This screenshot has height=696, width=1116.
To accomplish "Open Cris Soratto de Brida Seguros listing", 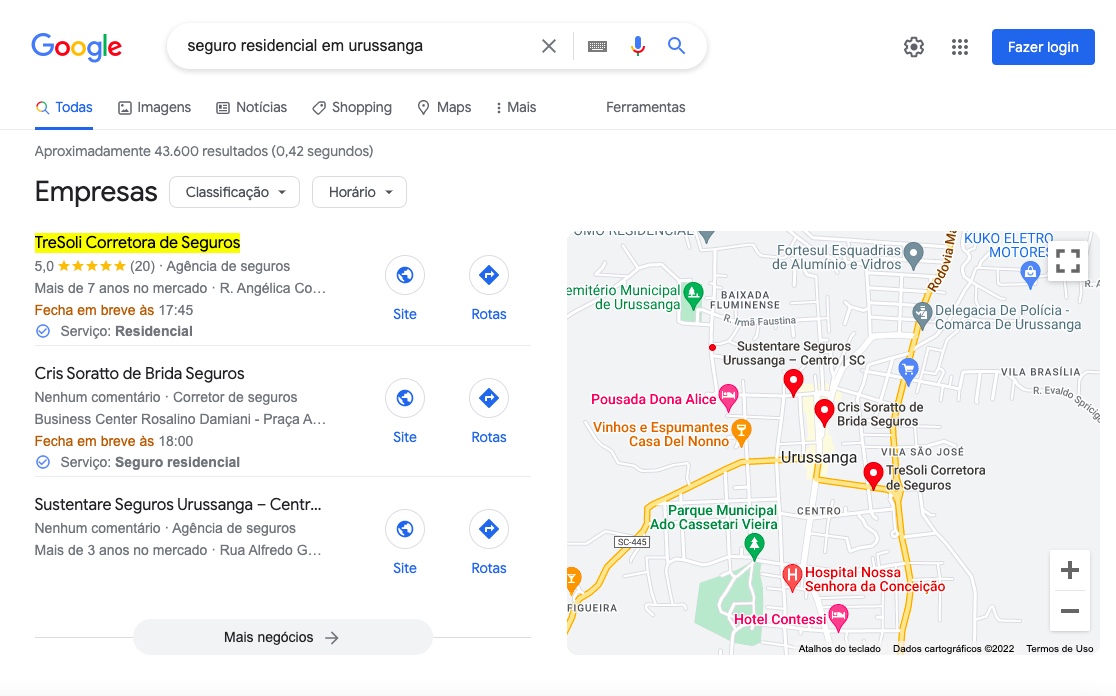I will pos(140,374).
